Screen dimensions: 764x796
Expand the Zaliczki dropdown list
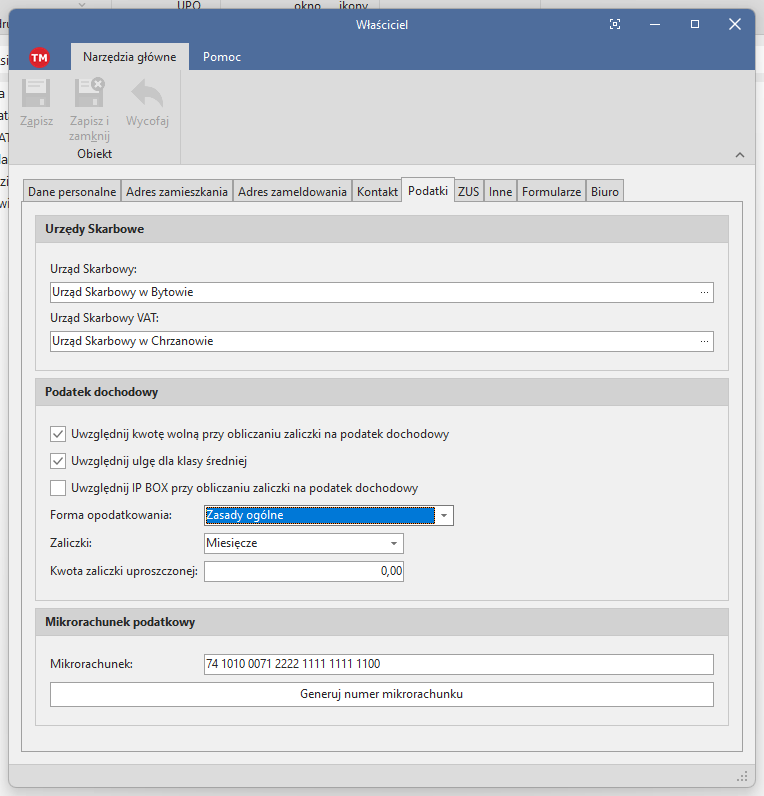[x=394, y=543]
